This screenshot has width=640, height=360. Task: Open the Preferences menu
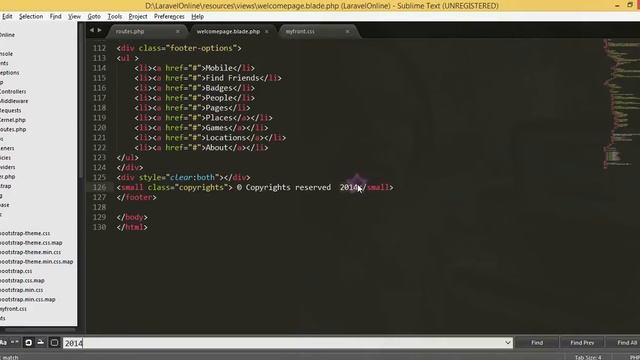(169, 16)
